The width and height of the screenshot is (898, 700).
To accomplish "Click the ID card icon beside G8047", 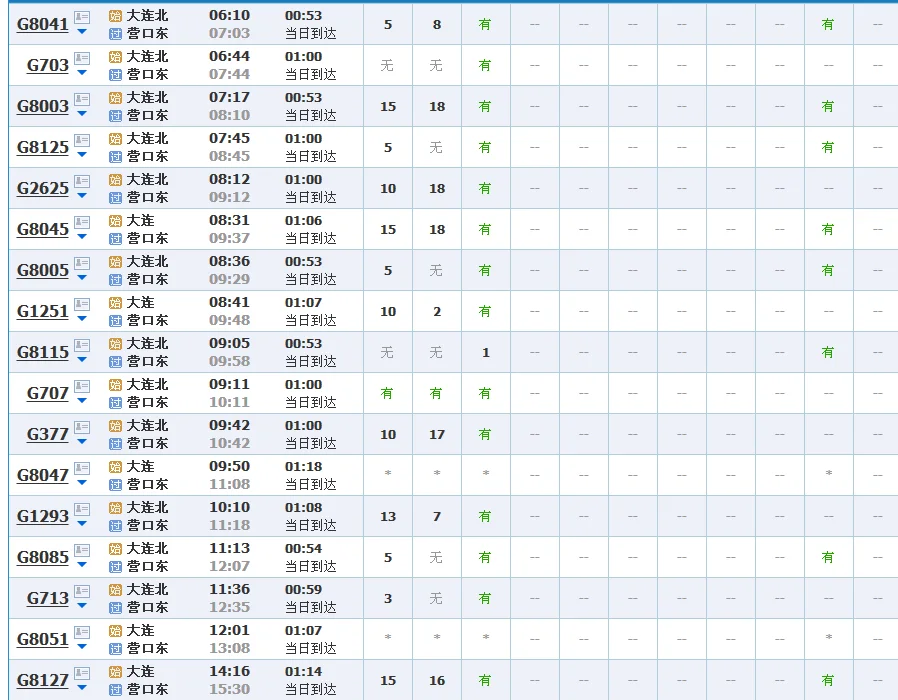I will [82, 468].
